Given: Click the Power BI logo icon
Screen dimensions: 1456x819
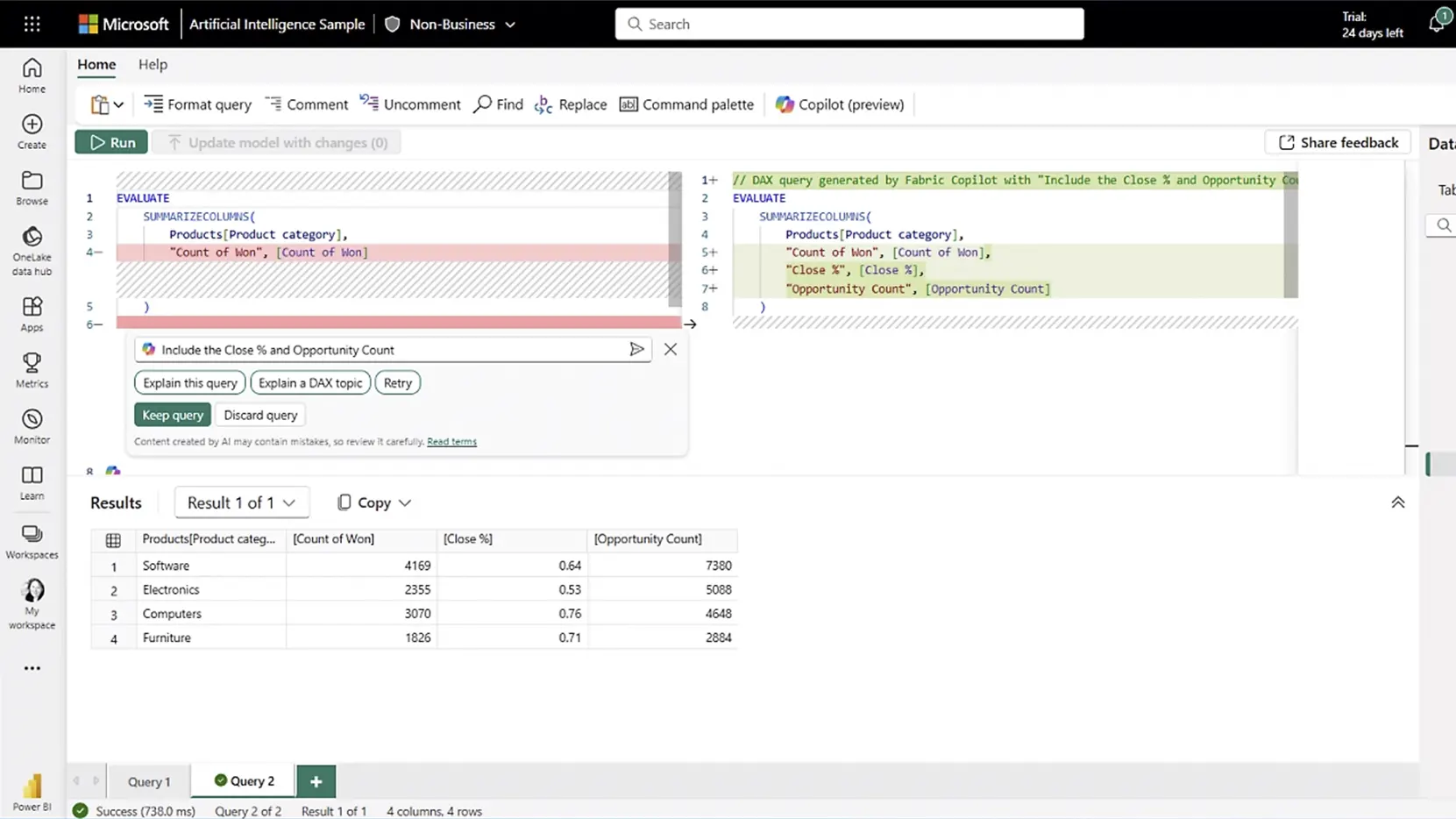Looking at the screenshot, I should pyautogui.click(x=32, y=792).
